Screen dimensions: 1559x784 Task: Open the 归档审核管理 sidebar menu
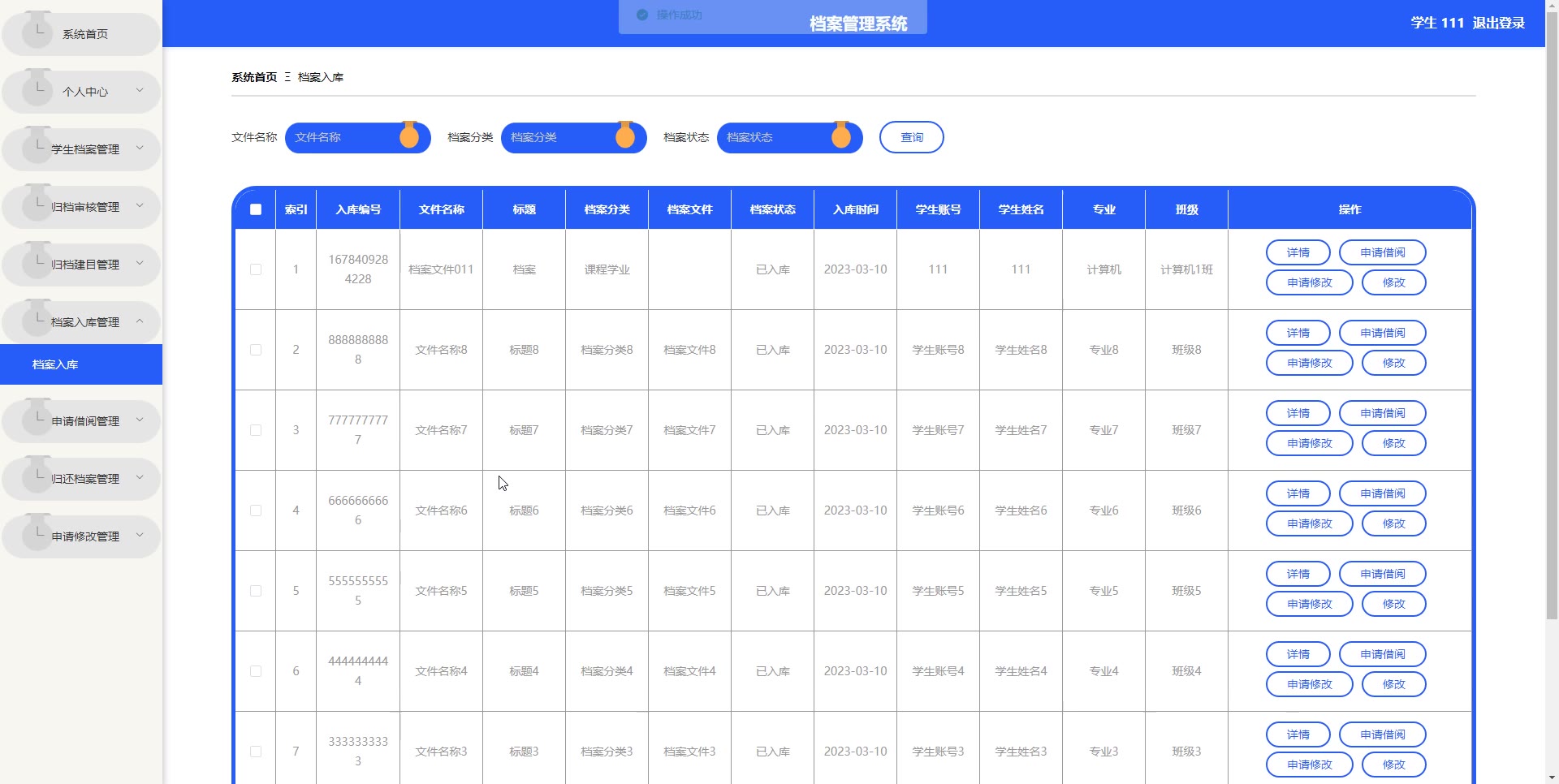(x=84, y=207)
